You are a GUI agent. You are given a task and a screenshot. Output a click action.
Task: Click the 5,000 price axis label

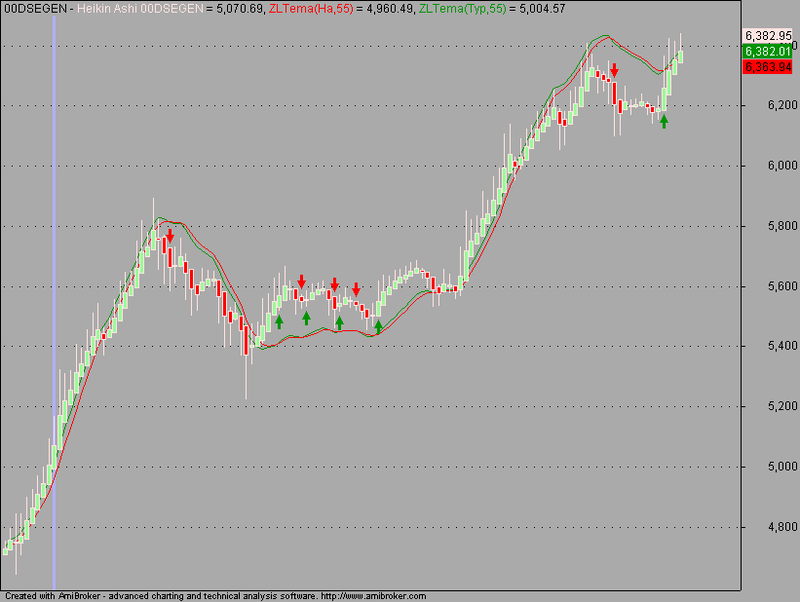pyautogui.click(x=782, y=467)
